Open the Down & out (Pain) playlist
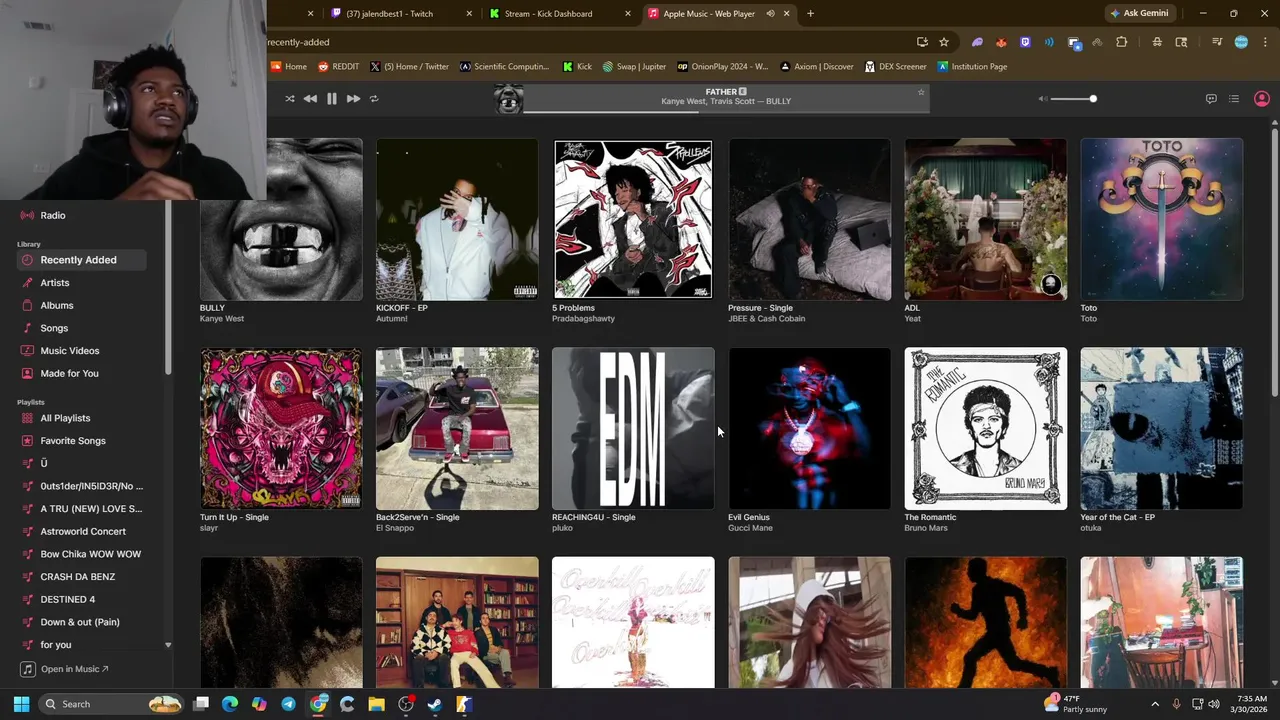This screenshot has height=720, width=1280. coord(80,622)
